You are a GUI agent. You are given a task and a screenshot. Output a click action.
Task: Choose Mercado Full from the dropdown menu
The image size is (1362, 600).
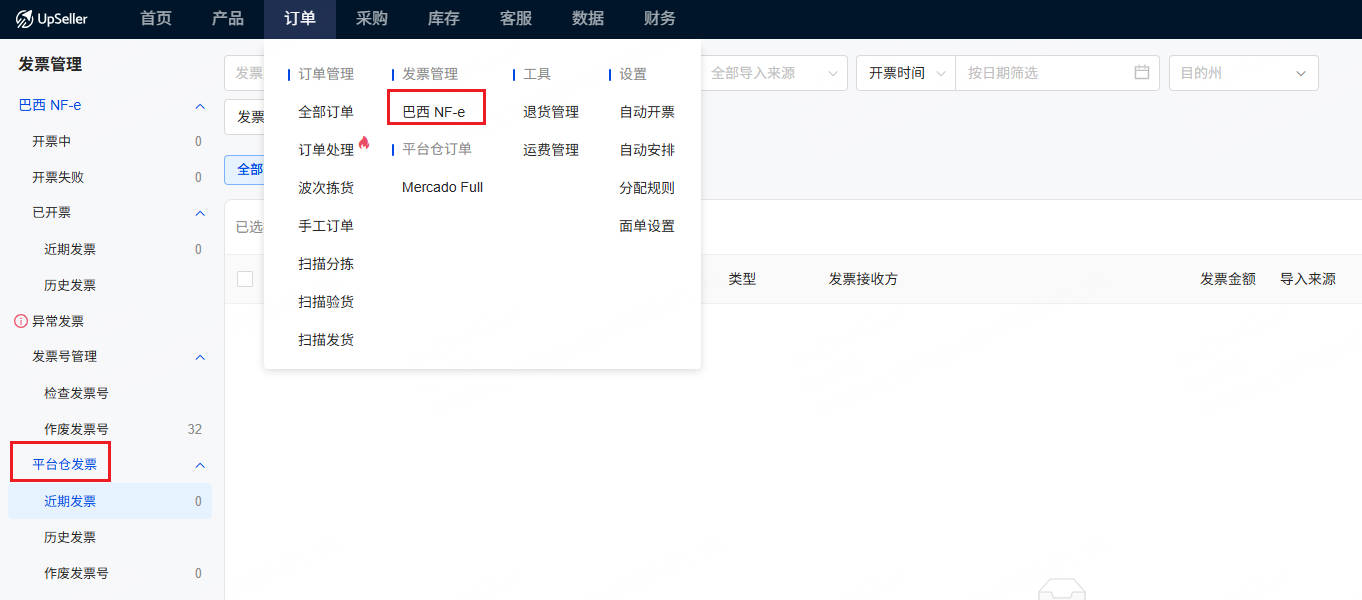442,187
